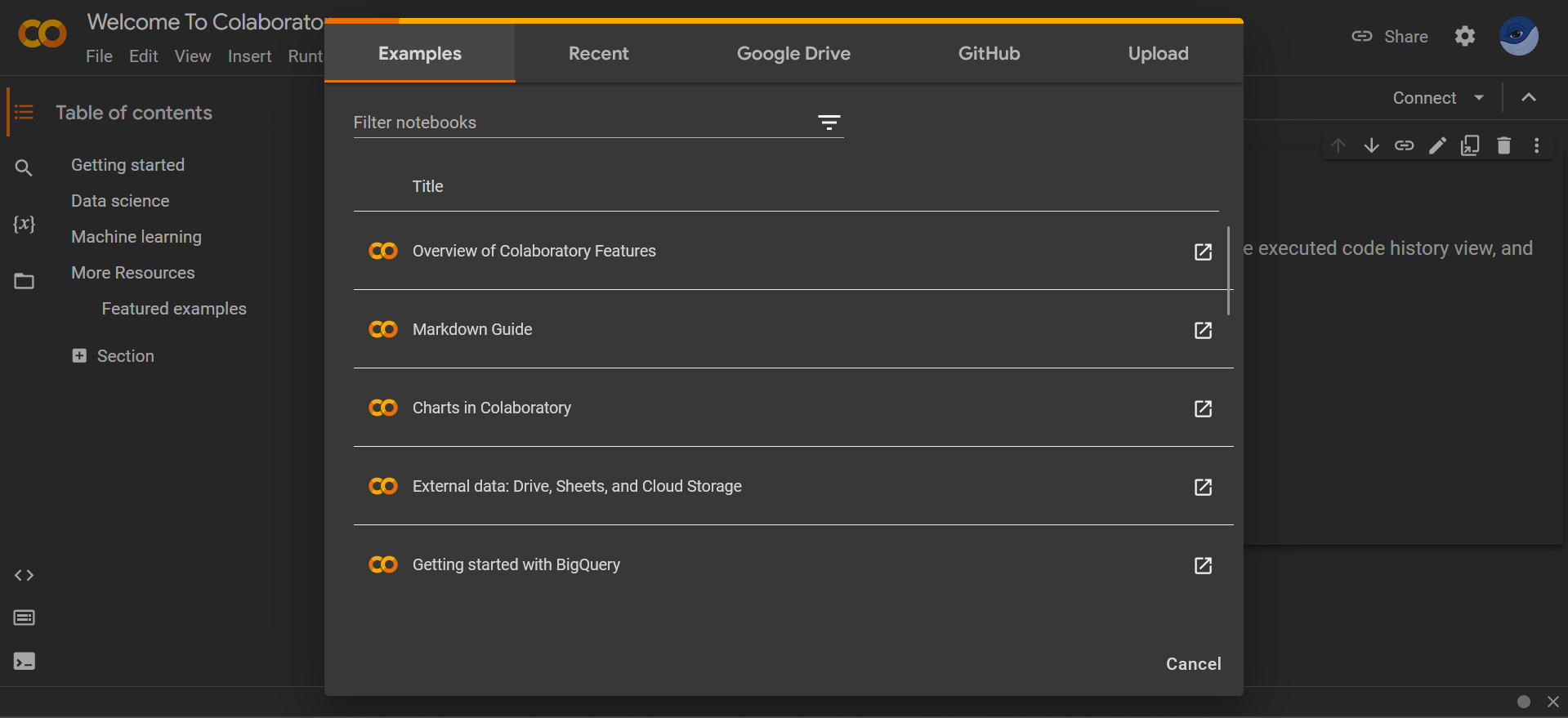The image size is (1568, 718).
Task: Open Markdown Guide in a new tab
Action: point(1203,330)
